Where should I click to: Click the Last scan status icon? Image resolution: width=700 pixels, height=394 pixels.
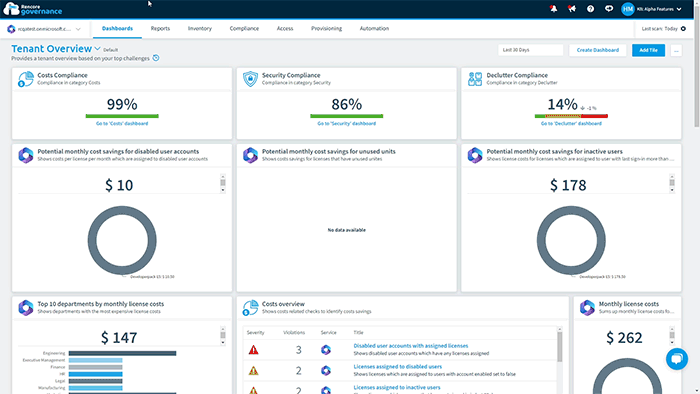pos(683,29)
